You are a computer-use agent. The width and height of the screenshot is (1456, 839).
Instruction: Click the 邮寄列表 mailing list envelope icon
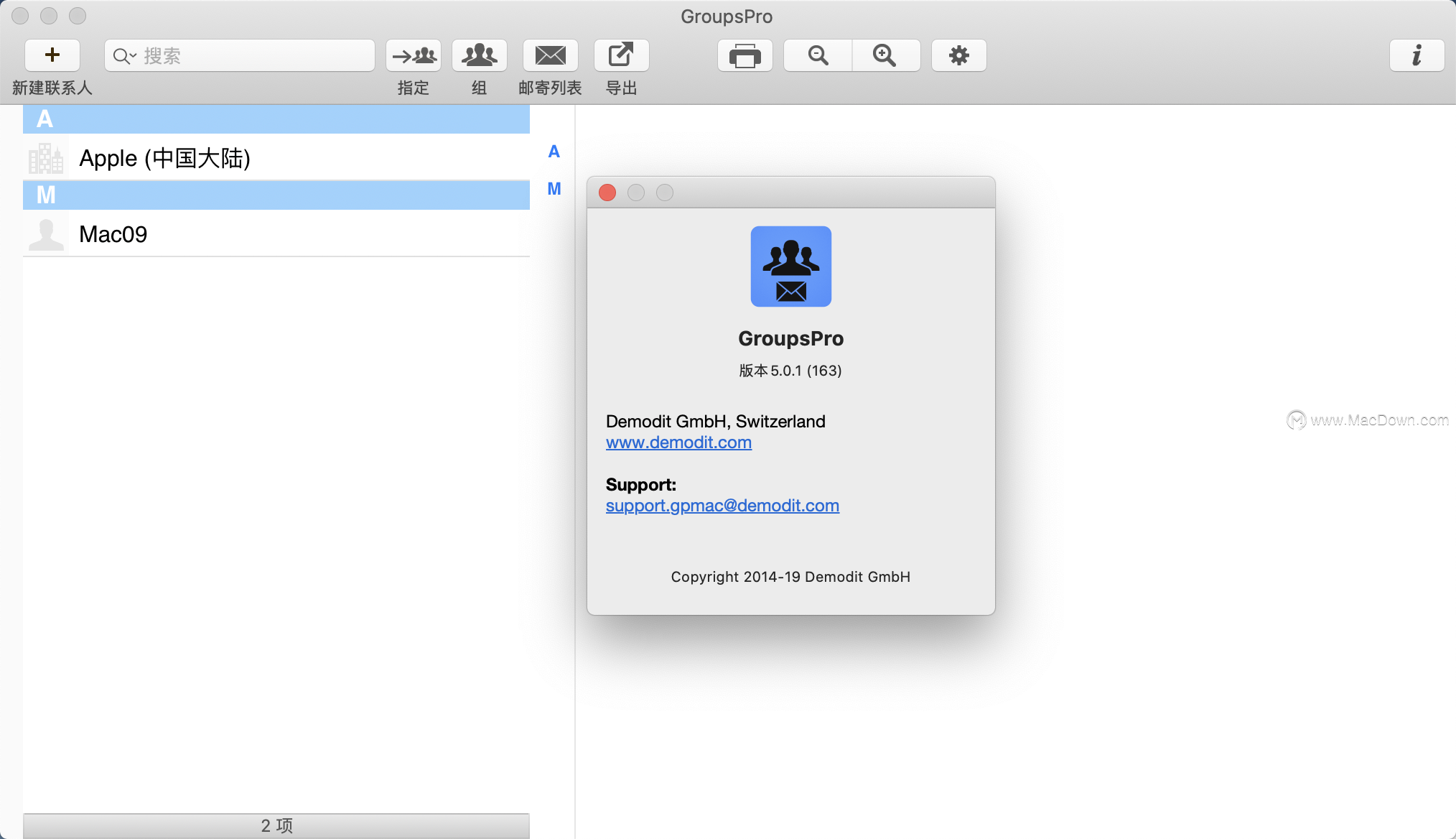pyautogui.click(x=551, y=55)
